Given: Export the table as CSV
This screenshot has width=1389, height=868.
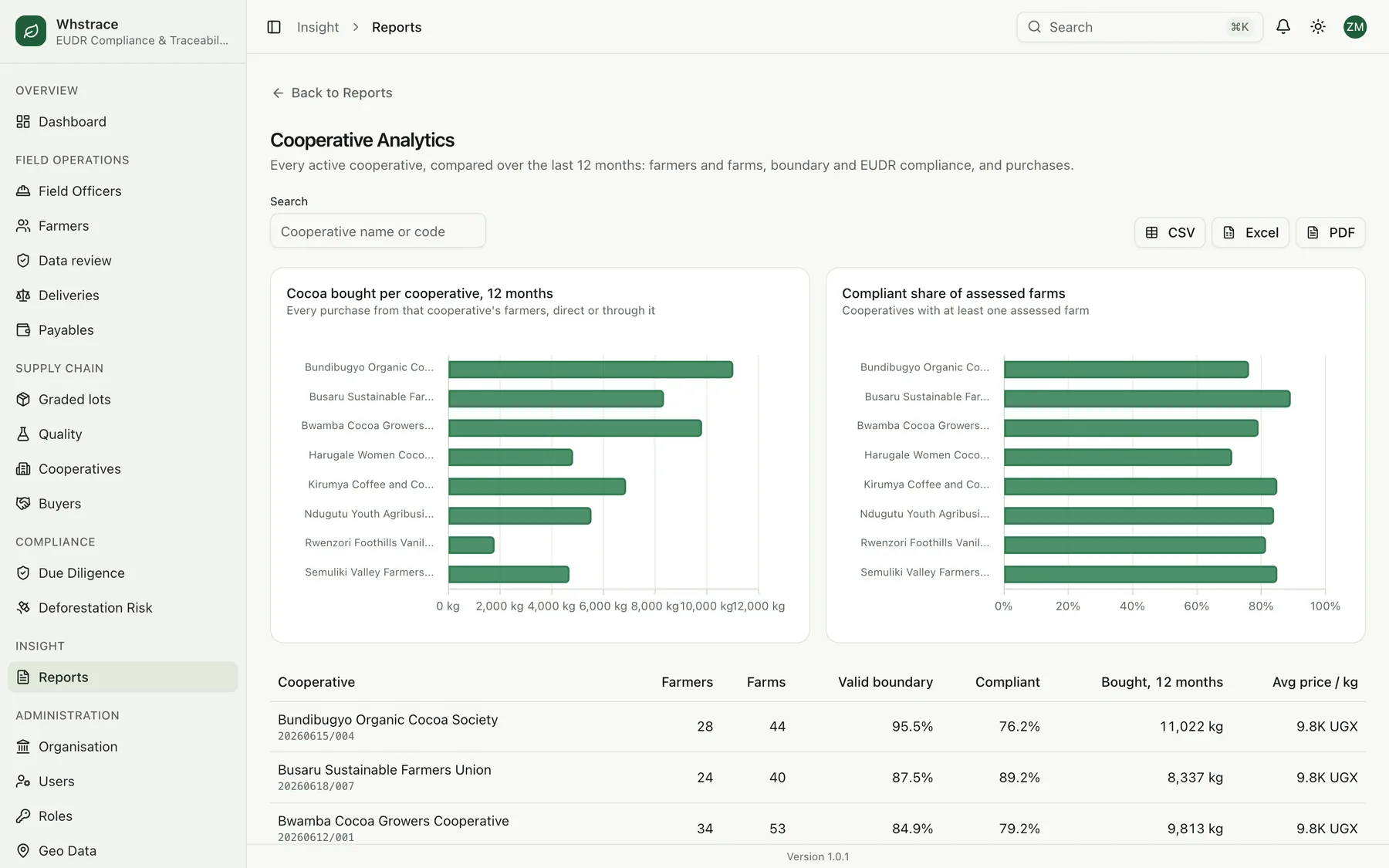Looking at the screenshot, I should pyautogui.click(x=1170, y=232).
